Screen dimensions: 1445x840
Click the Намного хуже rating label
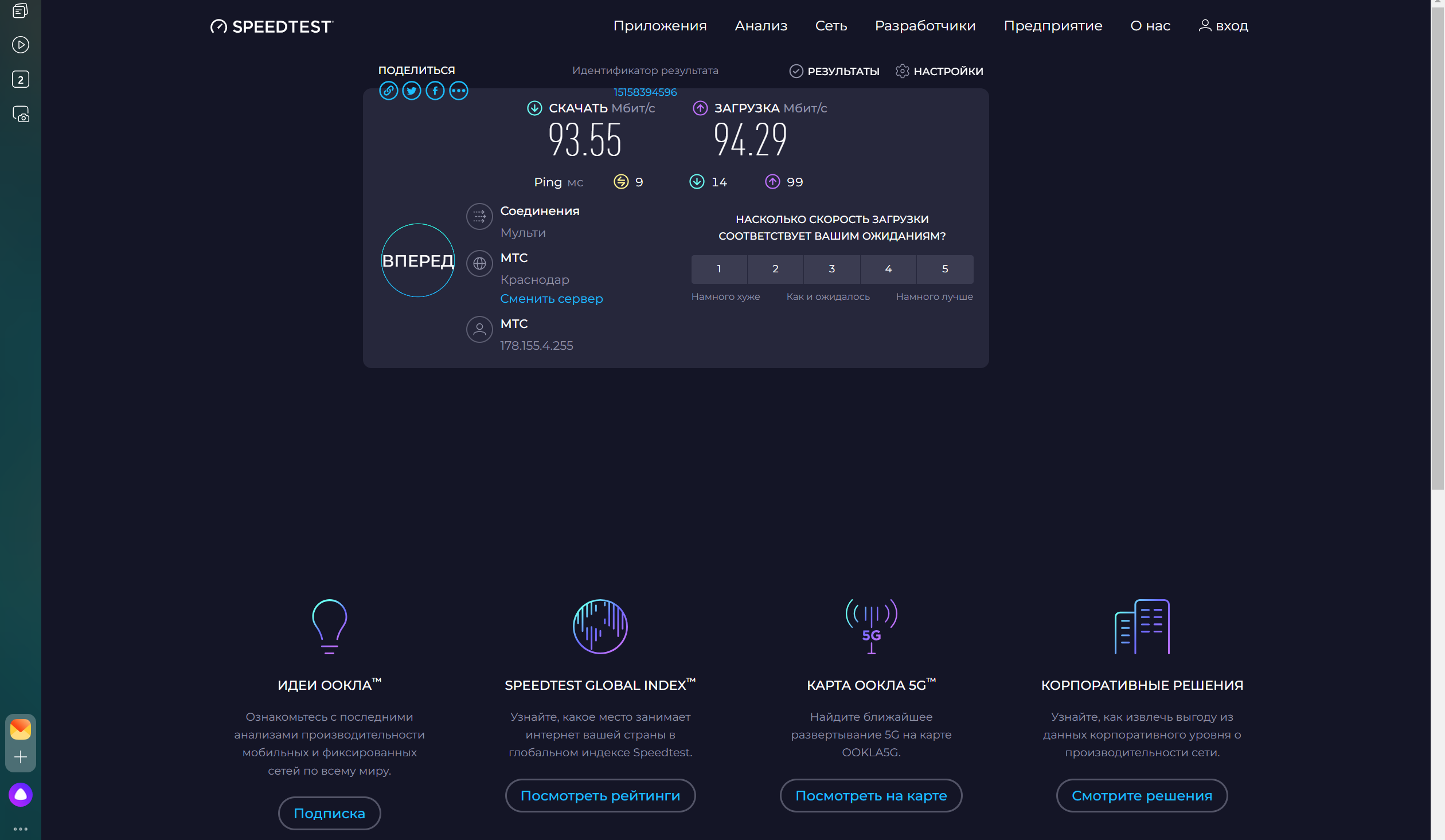725,296
